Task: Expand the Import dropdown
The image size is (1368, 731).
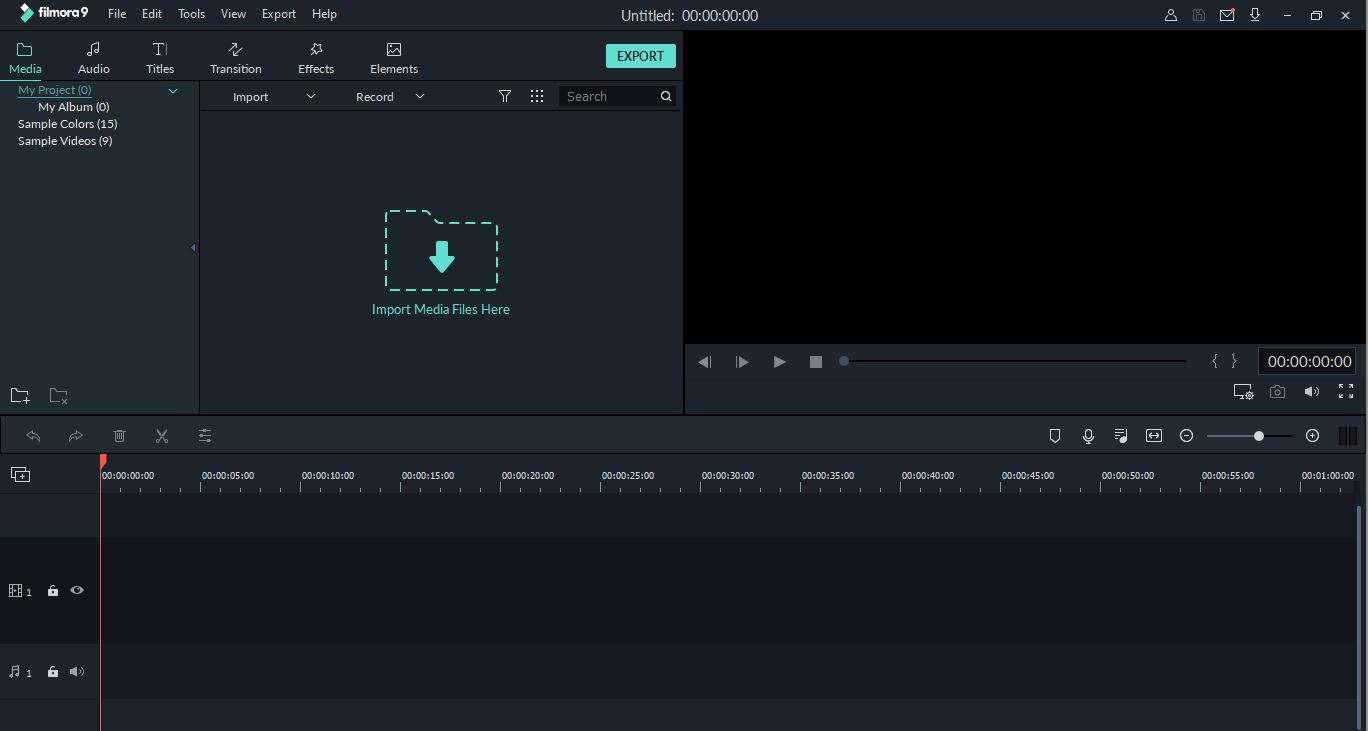Action: 310,96
